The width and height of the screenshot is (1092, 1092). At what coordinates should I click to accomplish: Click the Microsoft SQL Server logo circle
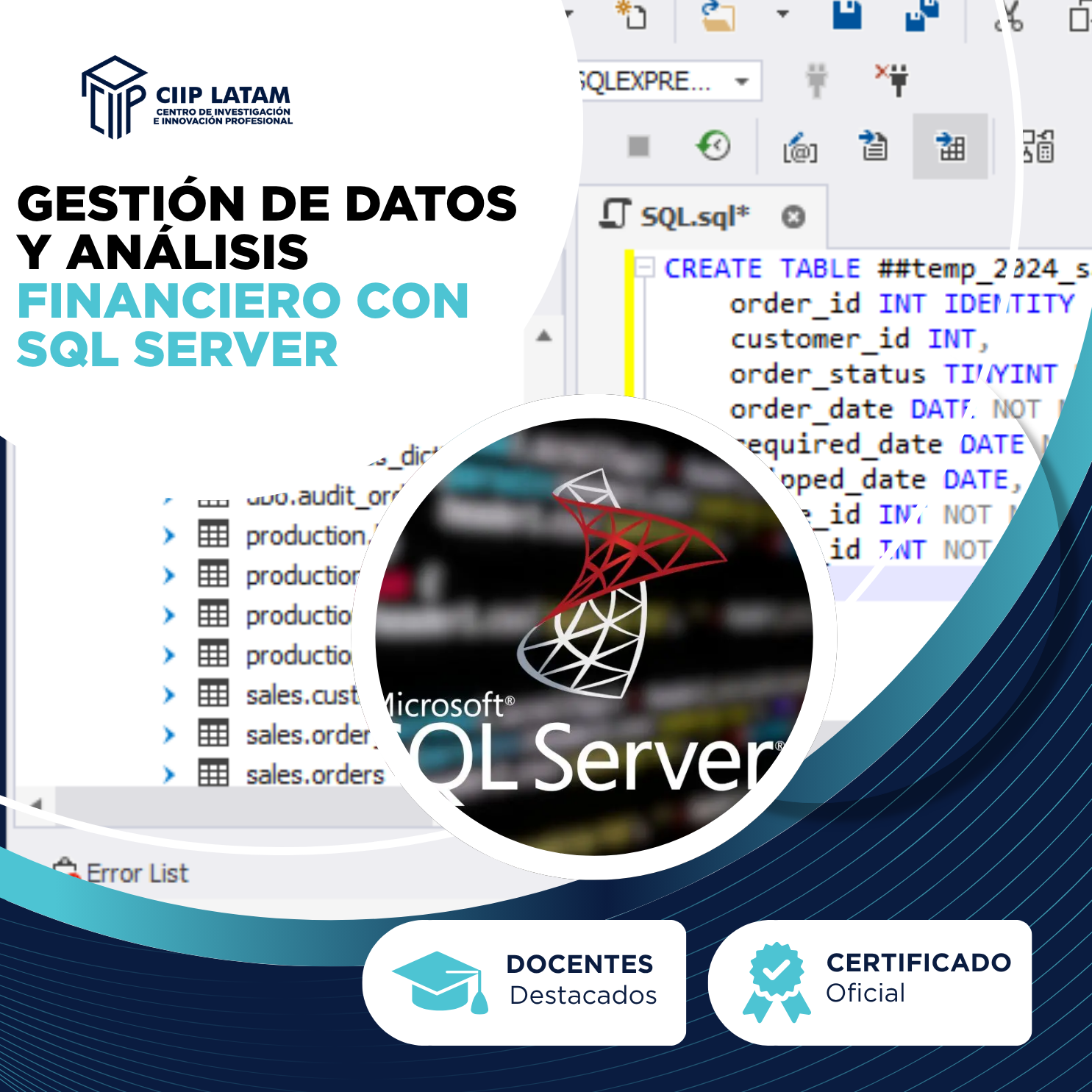[594, 637]
